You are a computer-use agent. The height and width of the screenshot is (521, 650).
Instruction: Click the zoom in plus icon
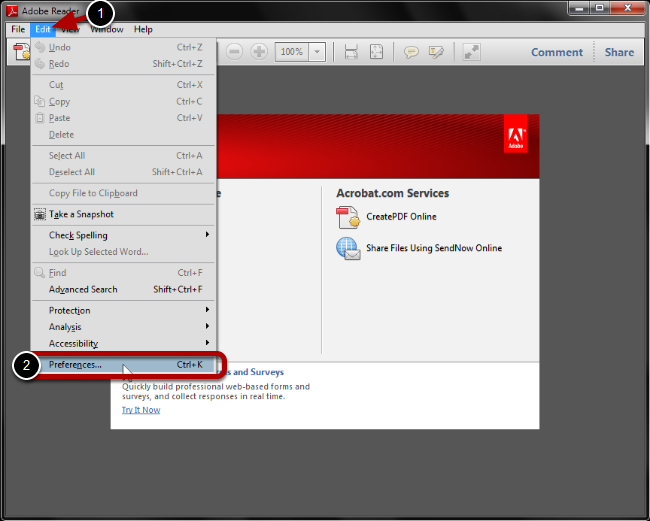point(260,52)
